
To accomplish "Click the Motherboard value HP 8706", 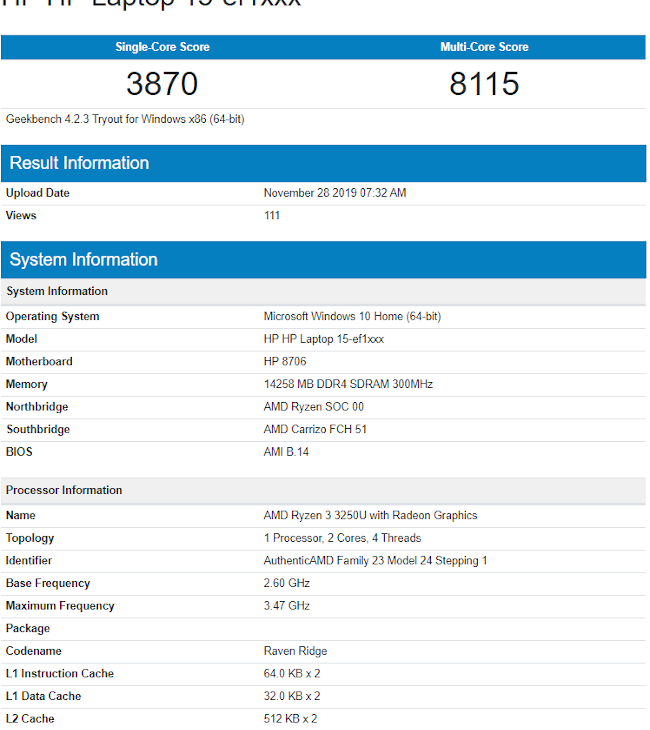I will tap(285, 362).
